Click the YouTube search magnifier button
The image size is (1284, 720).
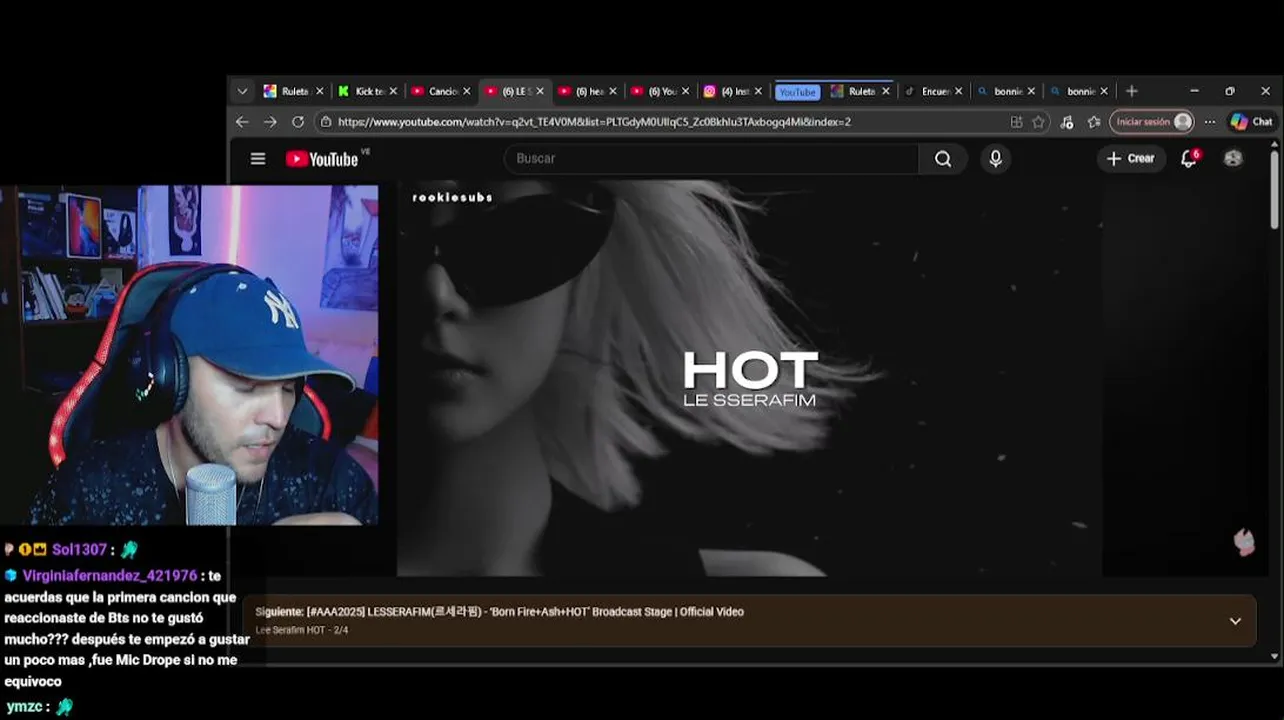coord(943,159)
